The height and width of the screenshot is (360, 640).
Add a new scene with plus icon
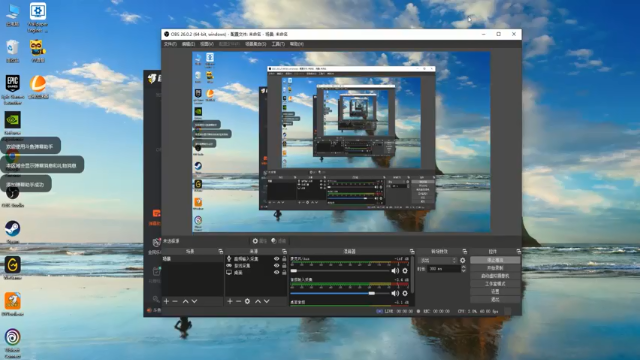click(x=166, y=301)
